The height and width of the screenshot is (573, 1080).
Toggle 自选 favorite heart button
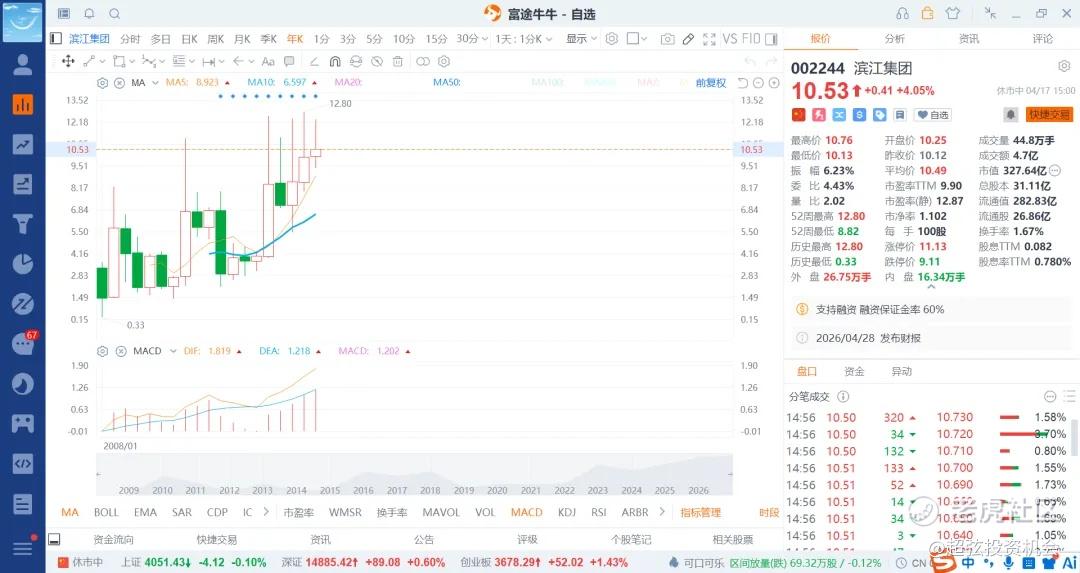(933, 115)
